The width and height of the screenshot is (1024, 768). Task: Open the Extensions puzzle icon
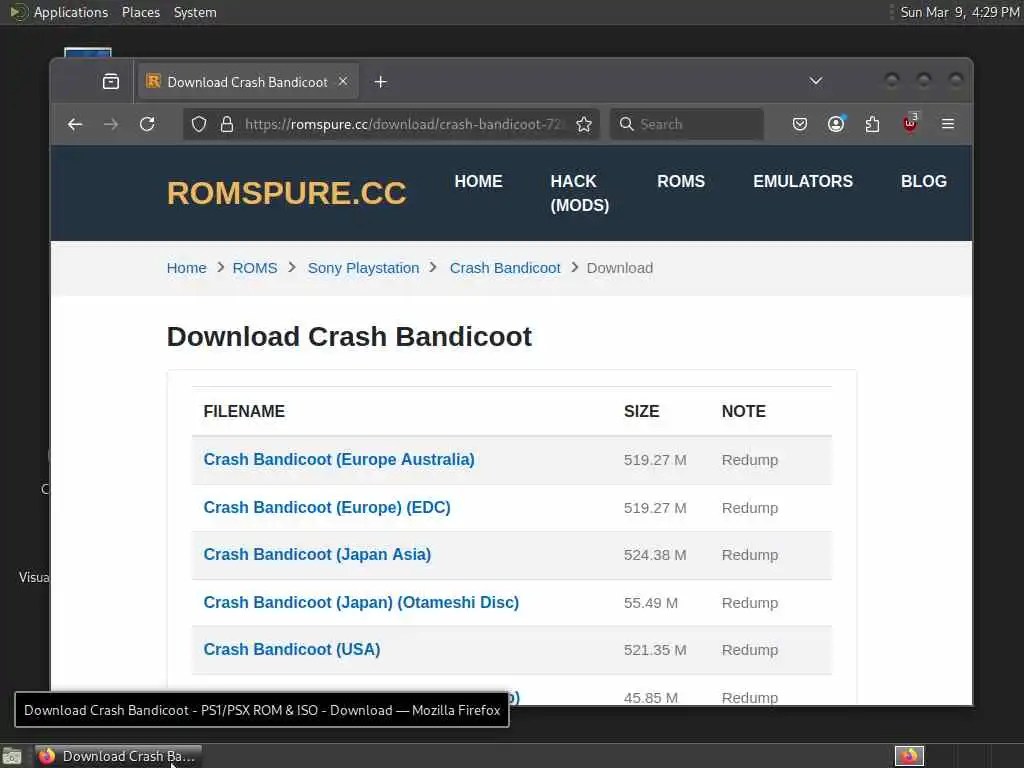pos(872,124)
